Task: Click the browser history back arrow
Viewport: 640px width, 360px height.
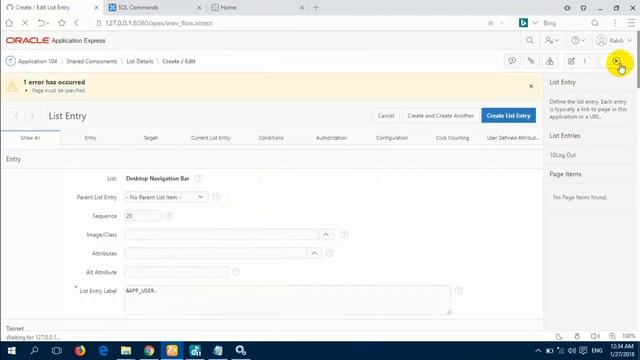Action: (77, 23)
